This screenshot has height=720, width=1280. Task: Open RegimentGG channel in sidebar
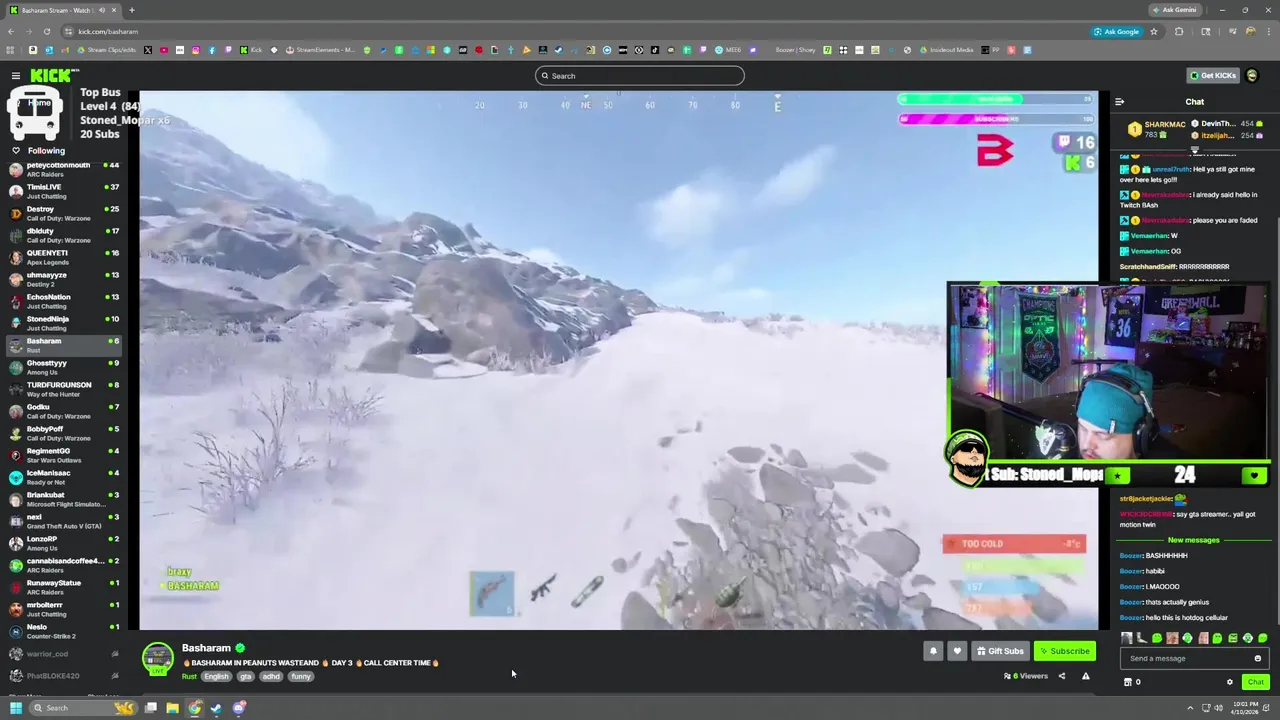point(63,455)
